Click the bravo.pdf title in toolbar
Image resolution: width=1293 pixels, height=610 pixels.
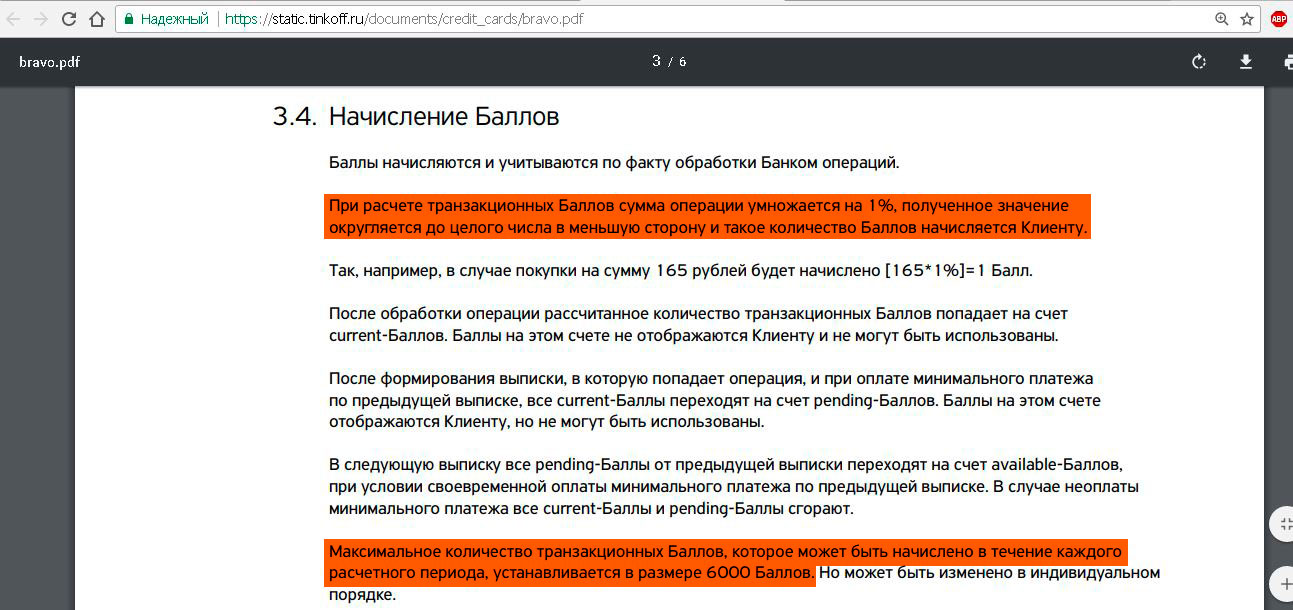[x=49, y=62]
